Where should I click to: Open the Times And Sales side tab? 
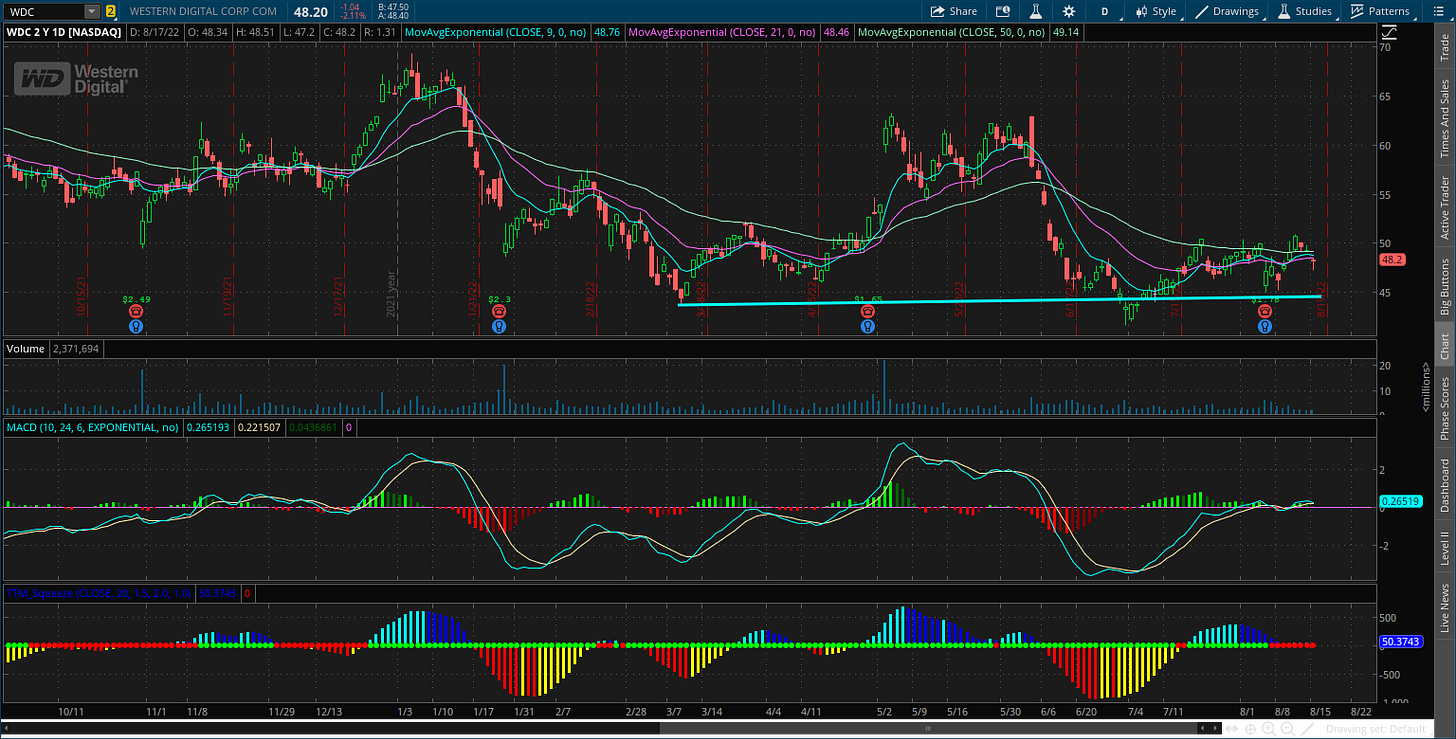click(x=1444, y=119)
